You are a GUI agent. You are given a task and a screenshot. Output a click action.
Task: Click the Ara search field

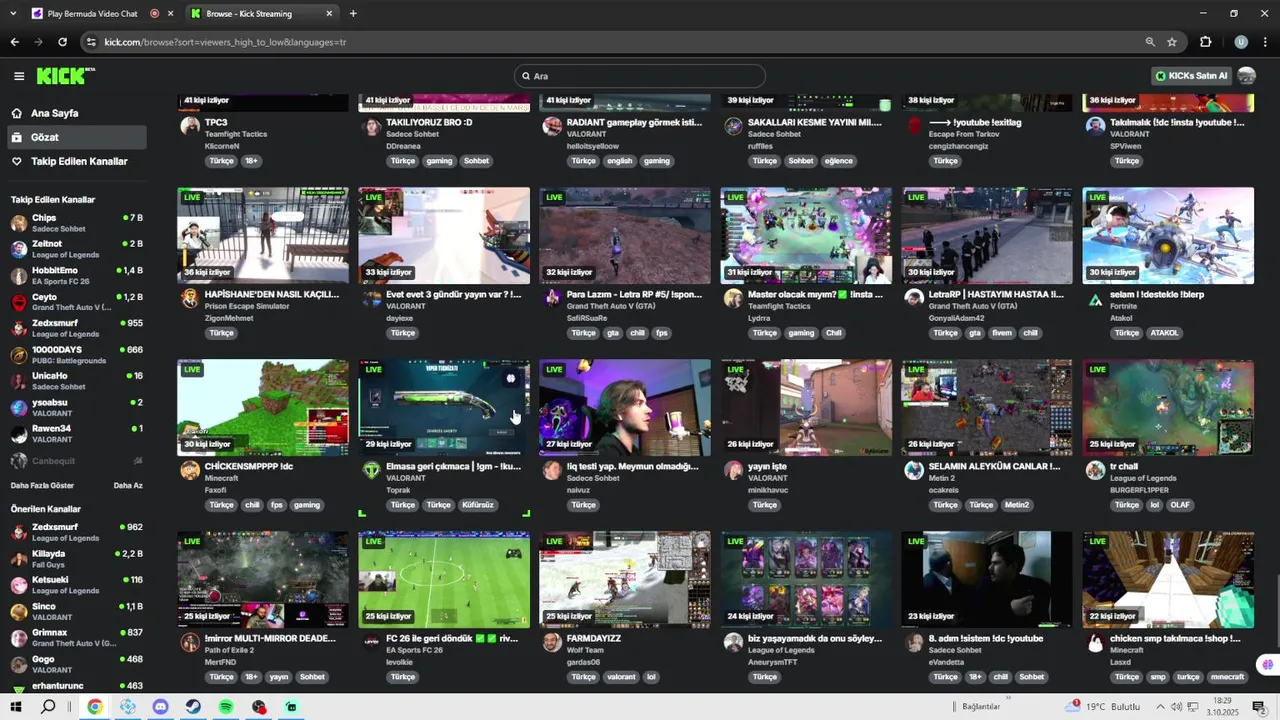coord(640,76)
